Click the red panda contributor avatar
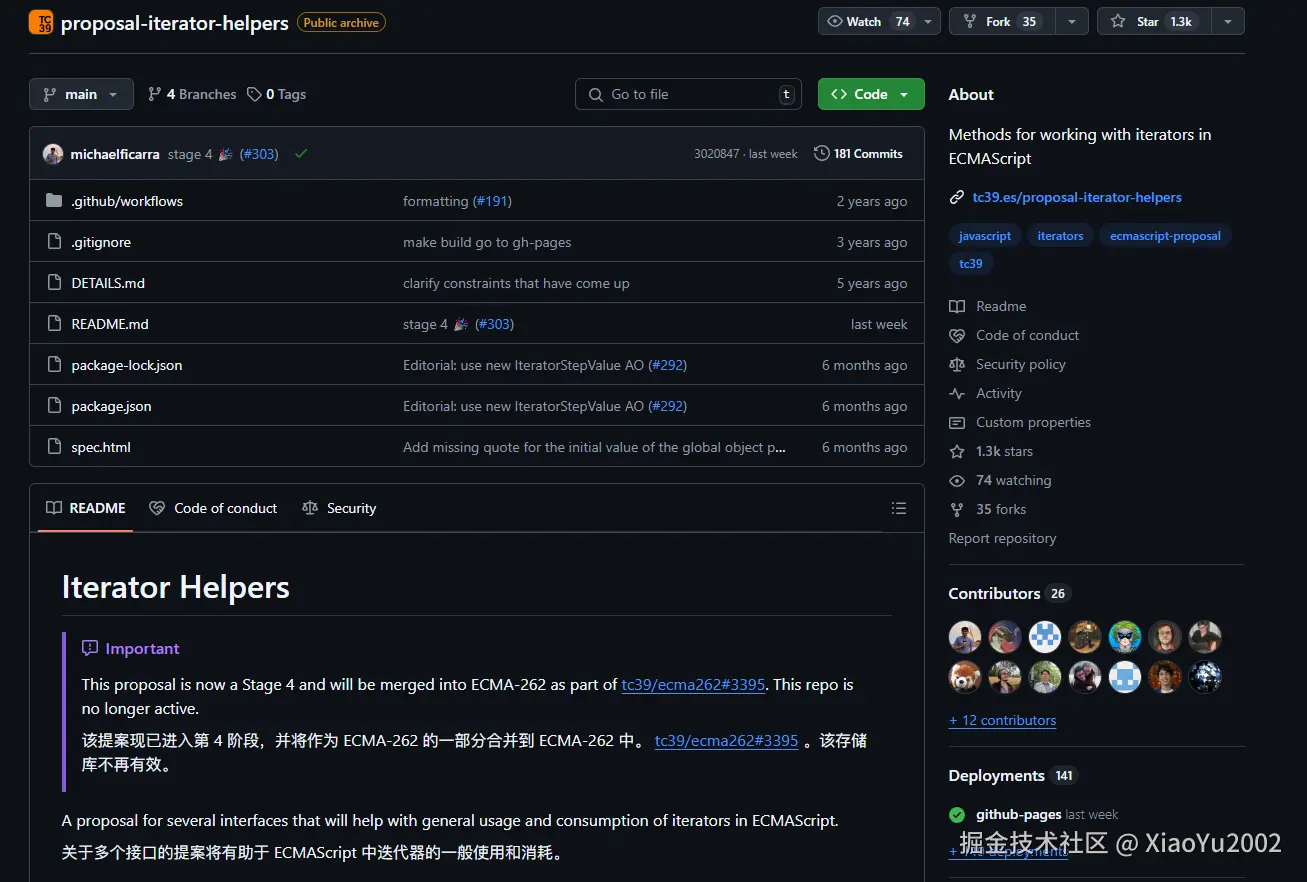Screen dimensions: 1307x882 click(x=965, y=677)
